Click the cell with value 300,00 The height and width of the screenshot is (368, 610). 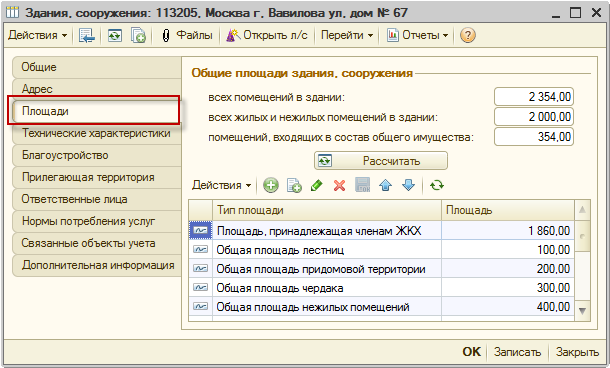[x=508, y=288]
